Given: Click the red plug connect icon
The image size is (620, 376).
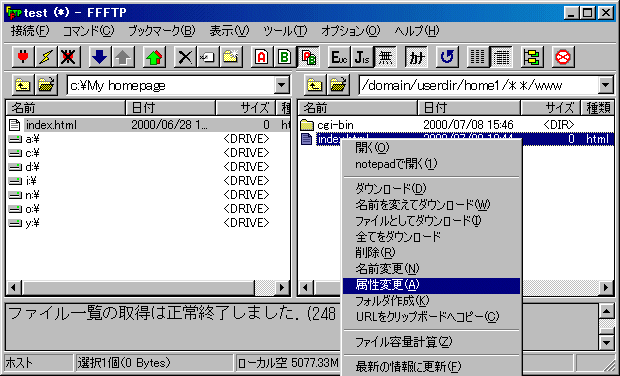Looking at the screenshot, I should [23, 57].
